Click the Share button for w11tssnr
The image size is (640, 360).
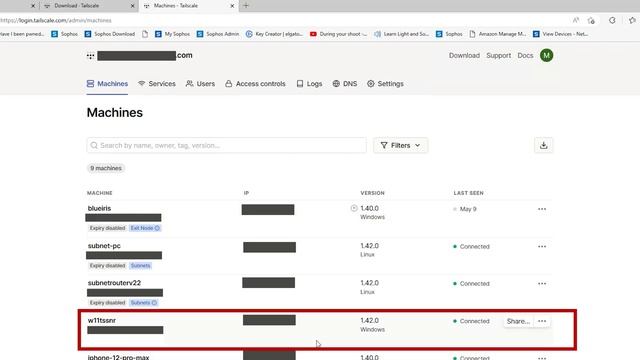click(518, 321)
